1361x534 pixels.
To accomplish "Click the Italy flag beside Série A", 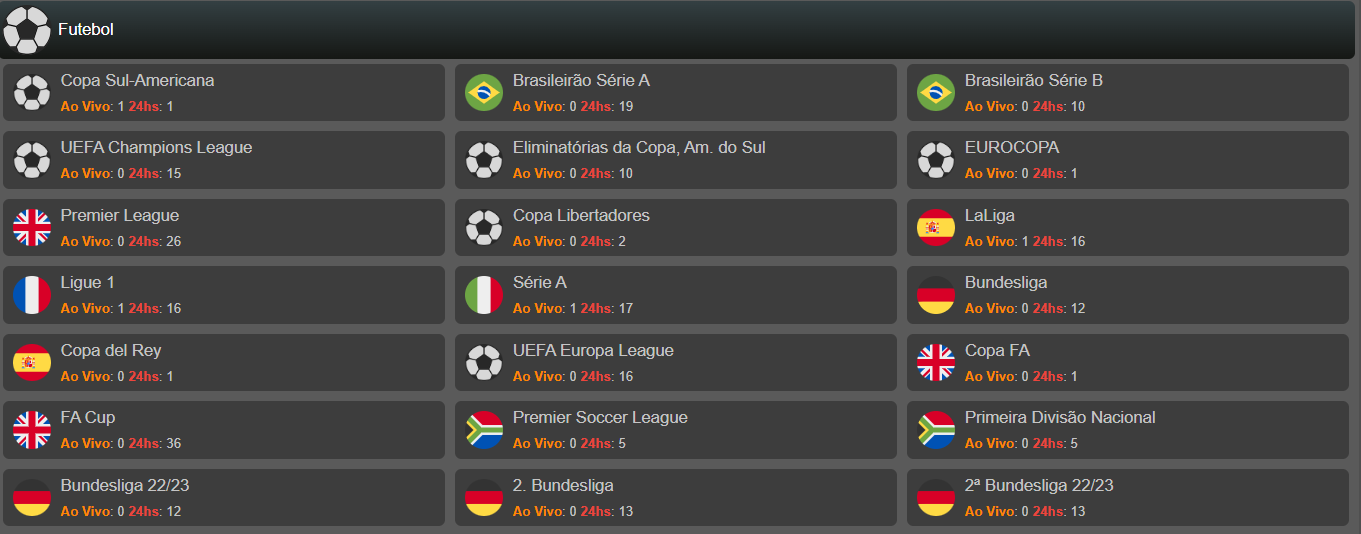I will point(484,295).
